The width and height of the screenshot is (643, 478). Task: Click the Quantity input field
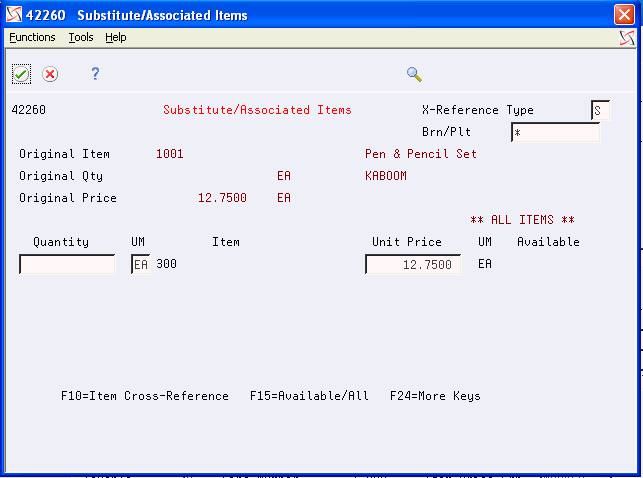[67, 264]
